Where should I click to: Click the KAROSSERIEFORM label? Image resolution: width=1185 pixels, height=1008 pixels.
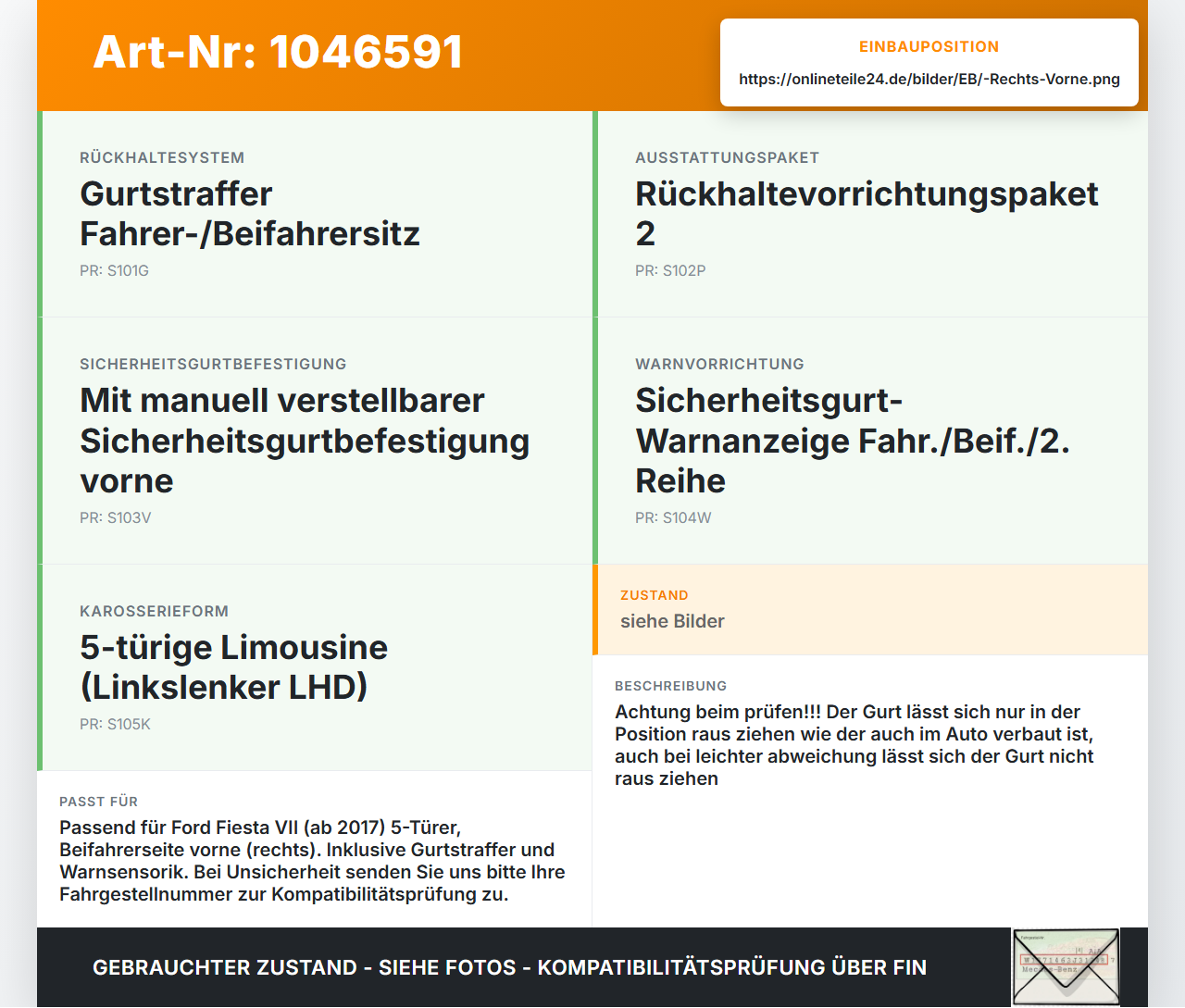point(154,611)
